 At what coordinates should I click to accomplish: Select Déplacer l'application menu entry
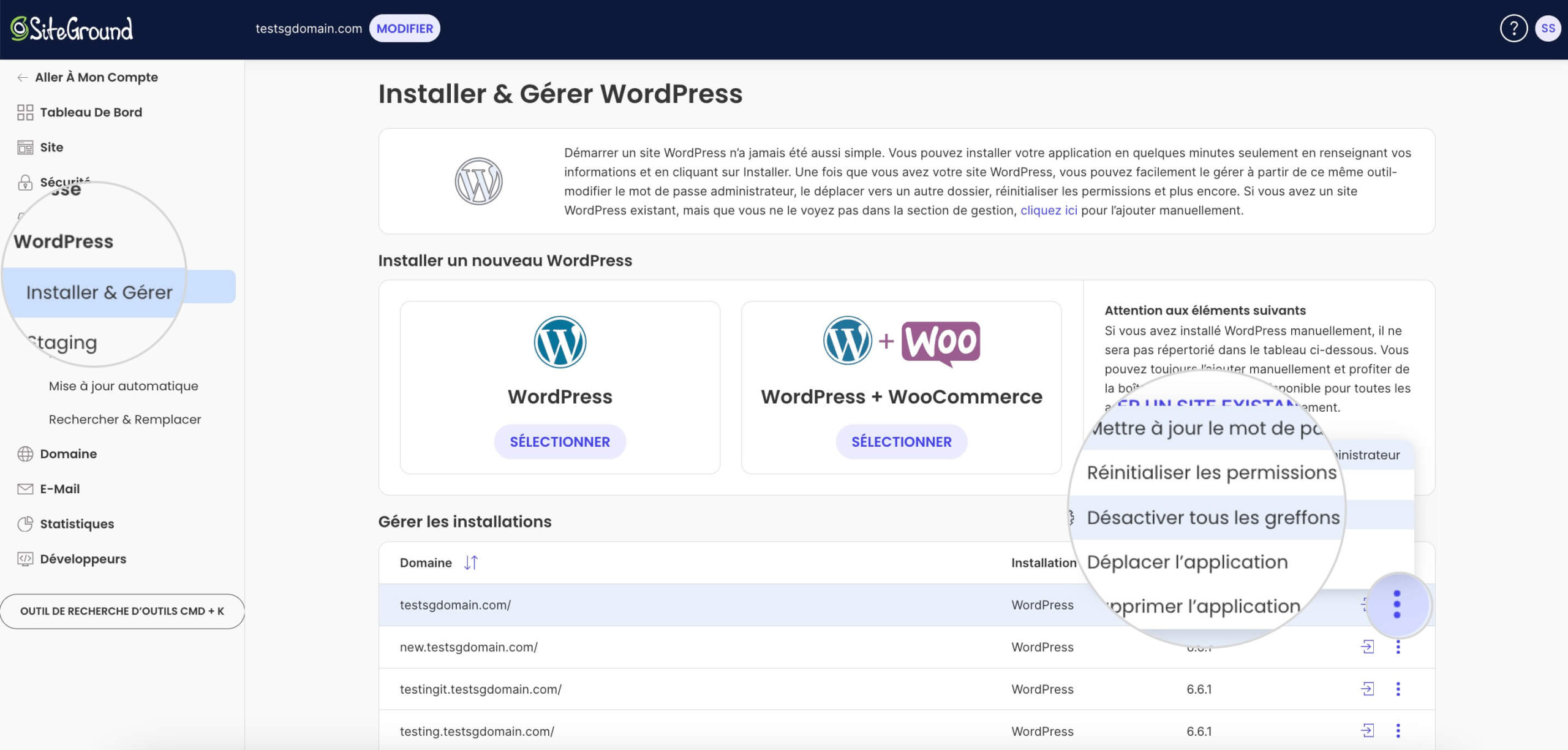1187,562
